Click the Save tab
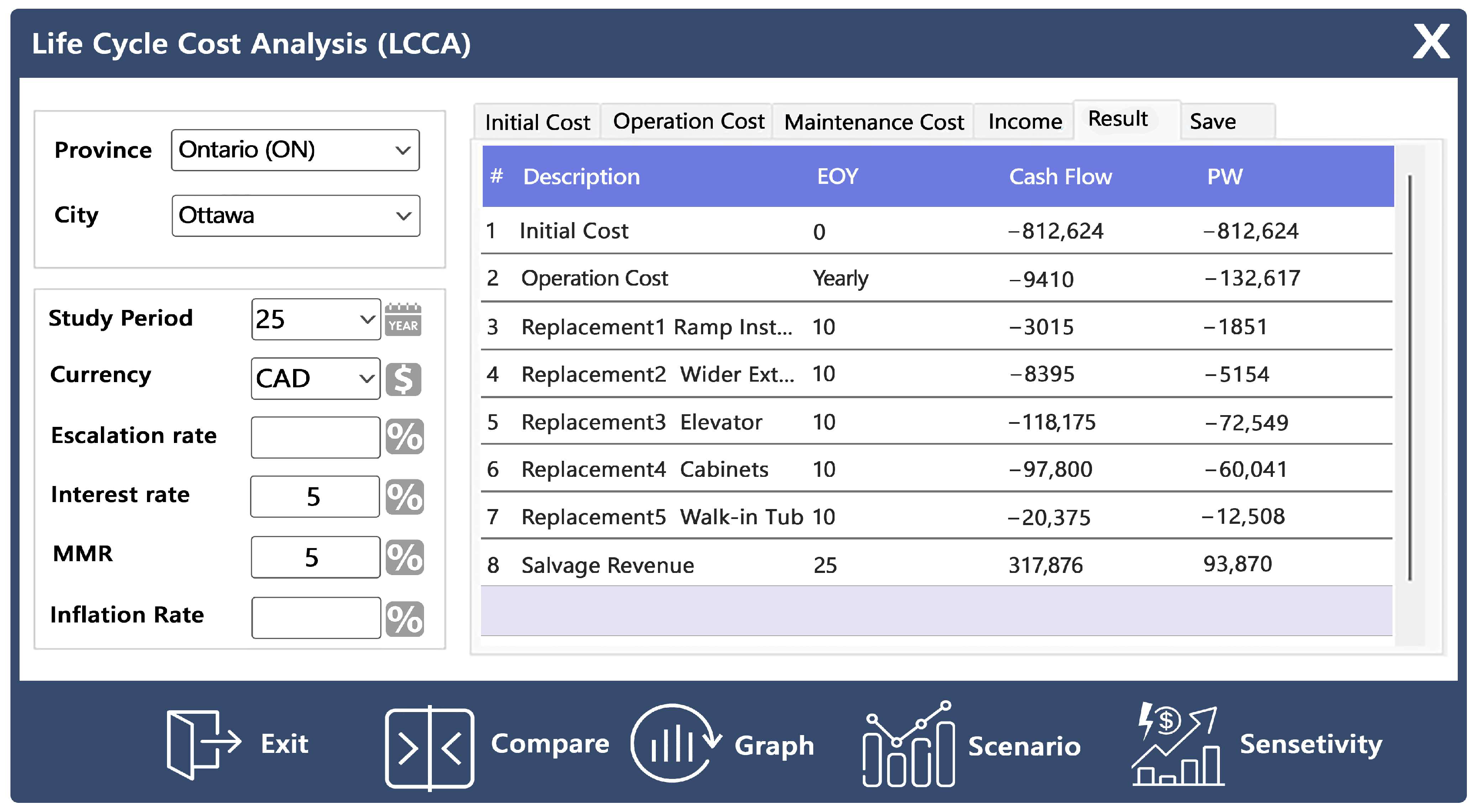 pos(1213,121)
